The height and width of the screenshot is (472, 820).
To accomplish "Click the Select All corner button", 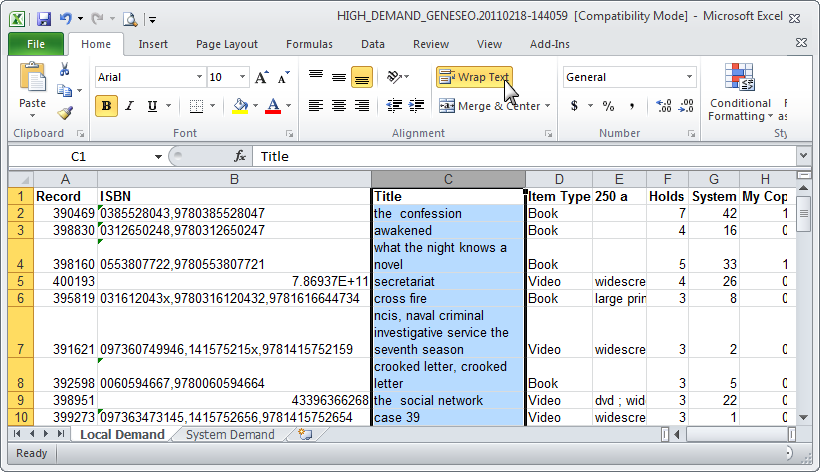I will (21, 179).
